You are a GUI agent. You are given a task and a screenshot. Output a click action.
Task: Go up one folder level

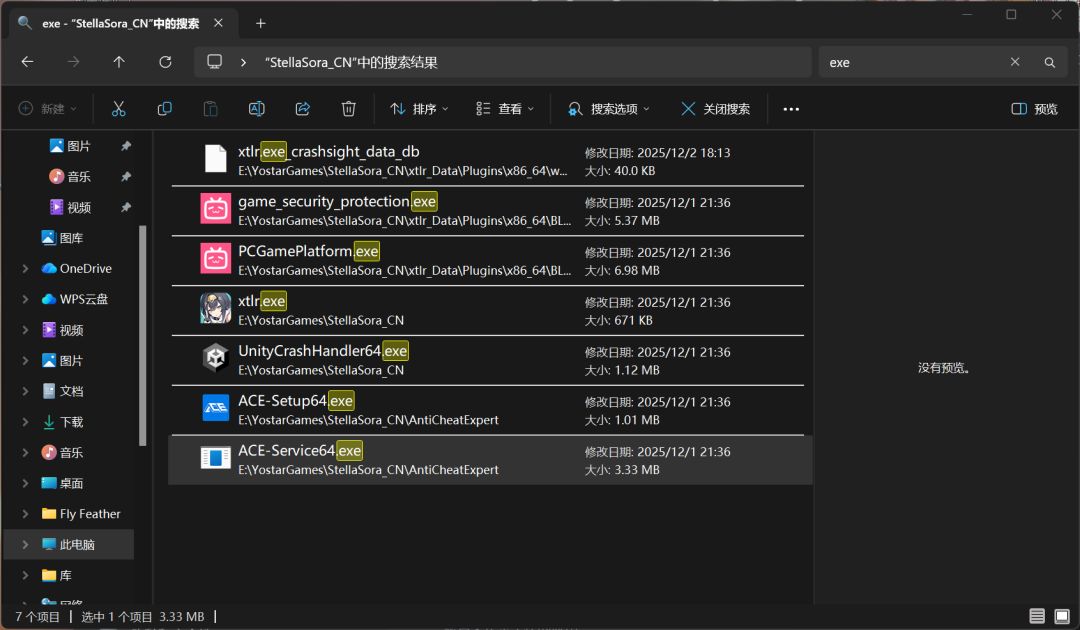[x=118, y=62]
